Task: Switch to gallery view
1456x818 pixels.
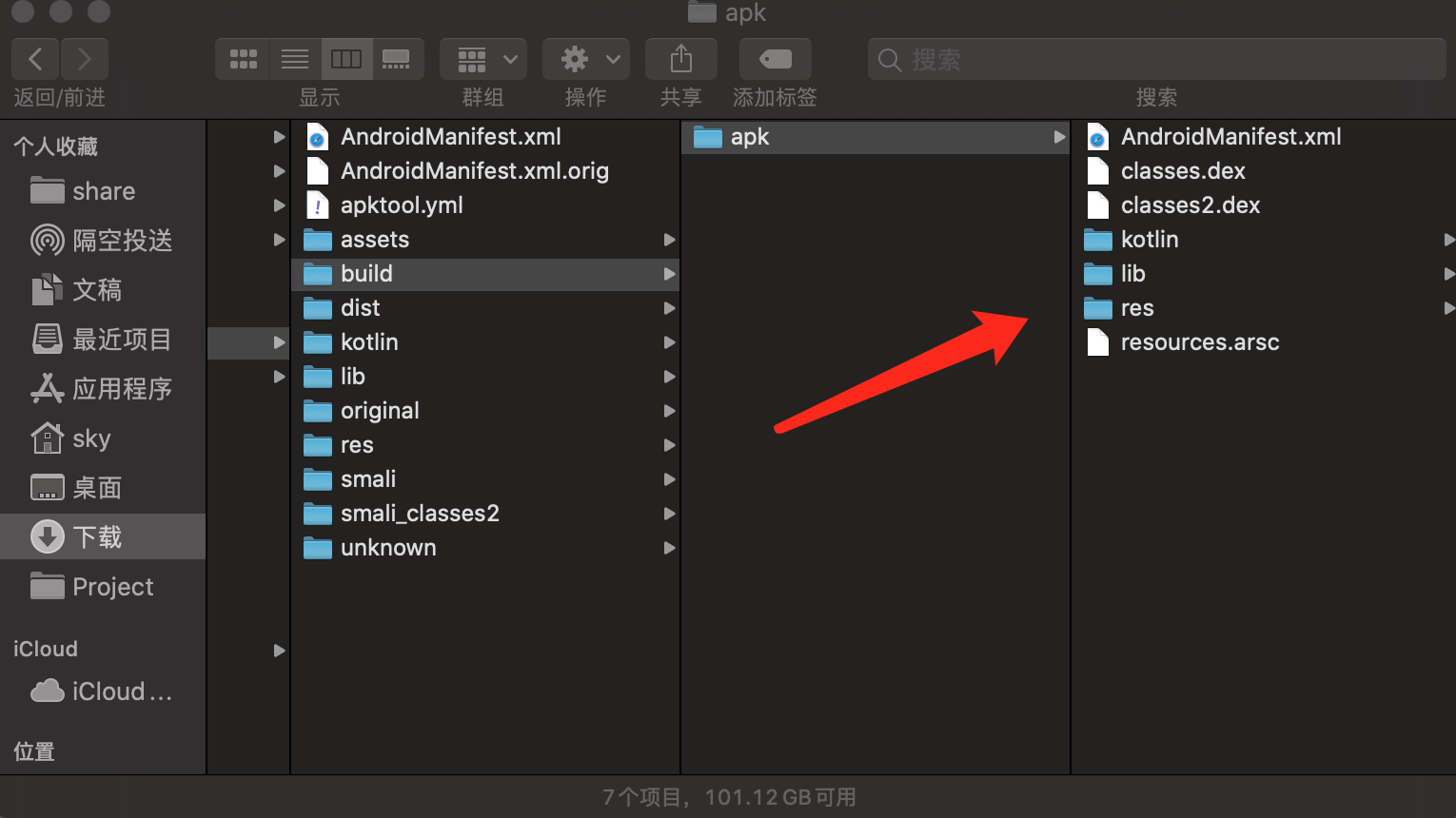Action: coord(398,59)
